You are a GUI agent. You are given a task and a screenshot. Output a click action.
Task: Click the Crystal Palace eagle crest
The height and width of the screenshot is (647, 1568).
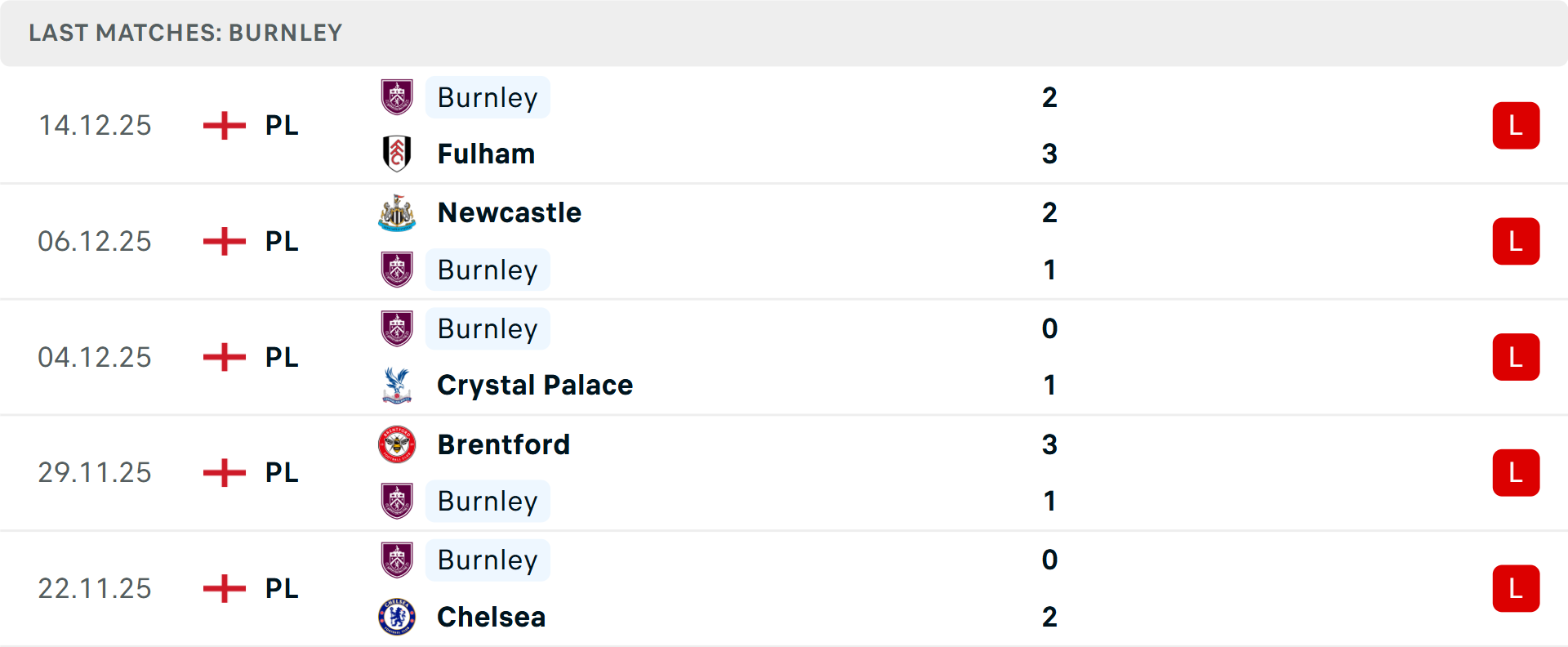[397, 386]
